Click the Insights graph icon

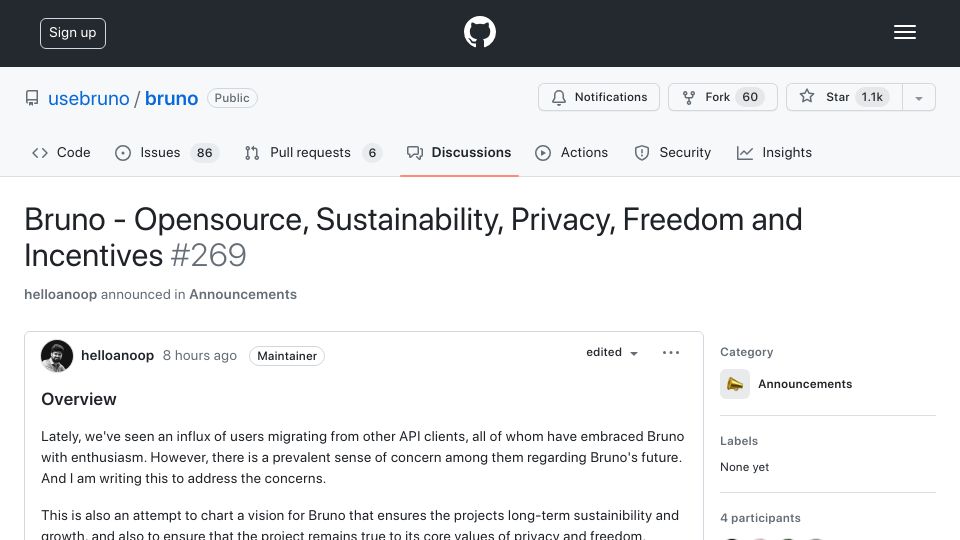(744, 153)
